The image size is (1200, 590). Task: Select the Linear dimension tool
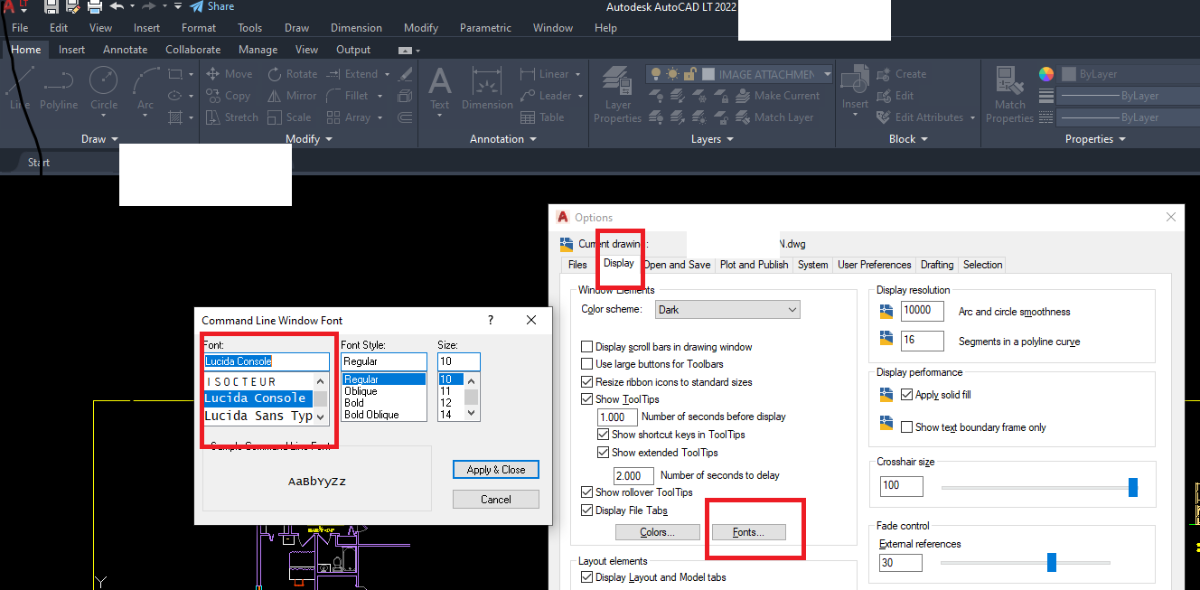click(544, 74)
